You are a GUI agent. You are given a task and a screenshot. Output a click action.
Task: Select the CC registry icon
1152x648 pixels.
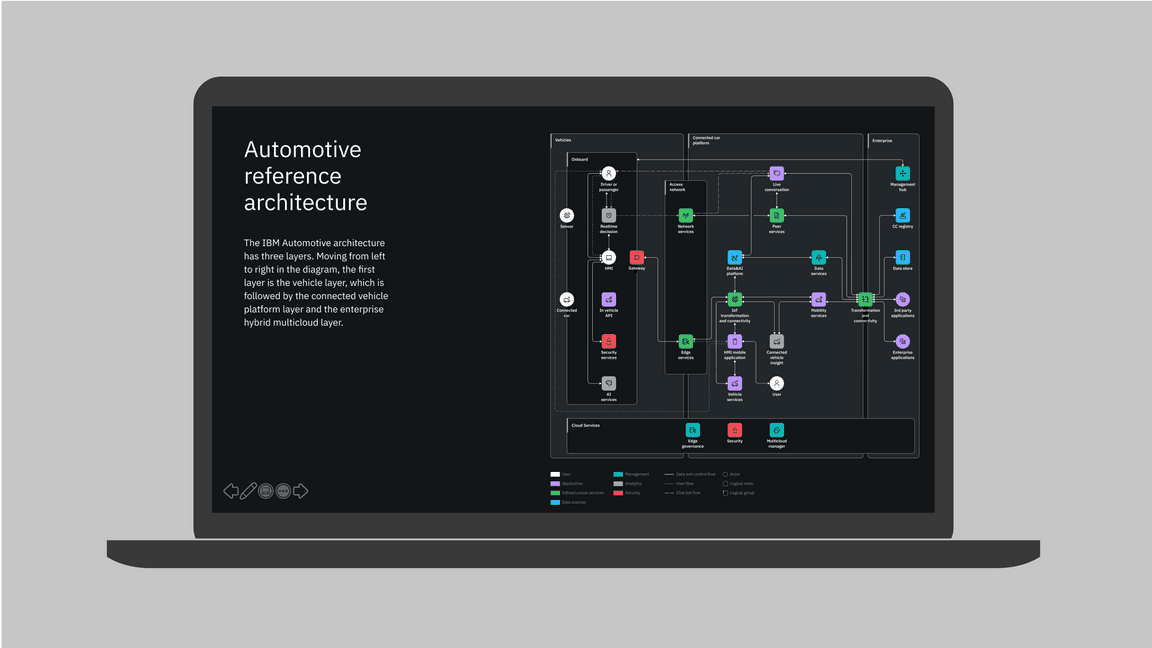(x=902, y=216)
